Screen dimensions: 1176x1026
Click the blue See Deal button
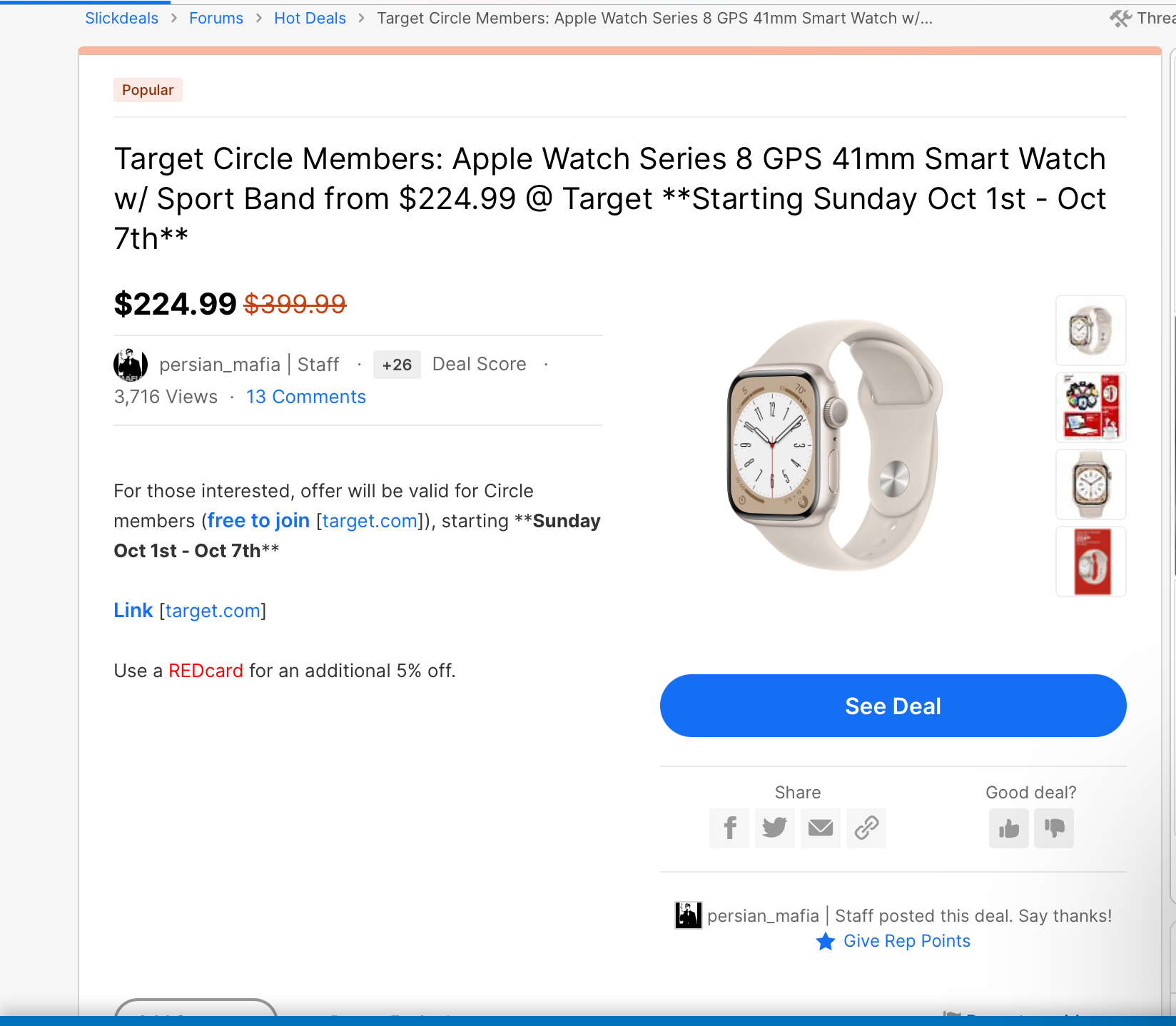point(893,706)
